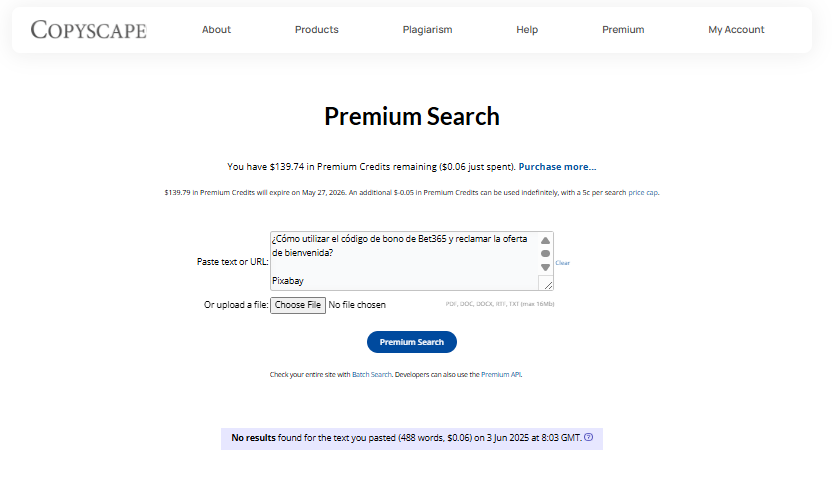Screen dimensions: 836x479
Task: Open the Plagiarism menu
Action: pos(428,30)
